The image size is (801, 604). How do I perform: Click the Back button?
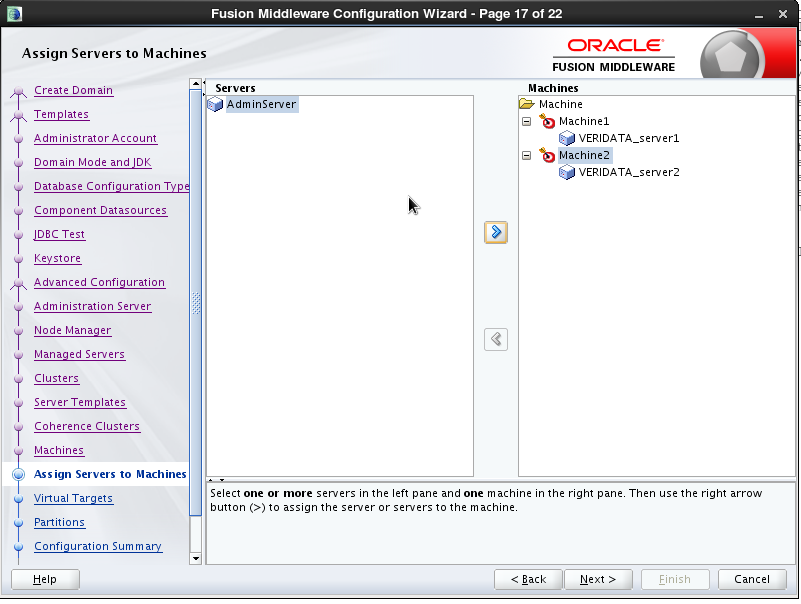pyautogui.click(x=528, y=579)
